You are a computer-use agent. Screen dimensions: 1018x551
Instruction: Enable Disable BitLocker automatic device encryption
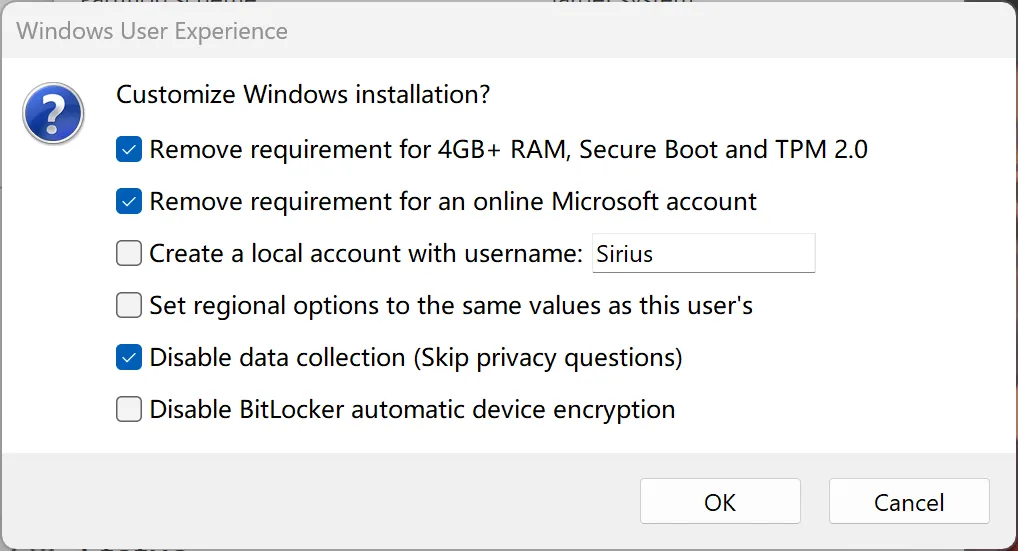pyautogui.click(x=129, y=410)
